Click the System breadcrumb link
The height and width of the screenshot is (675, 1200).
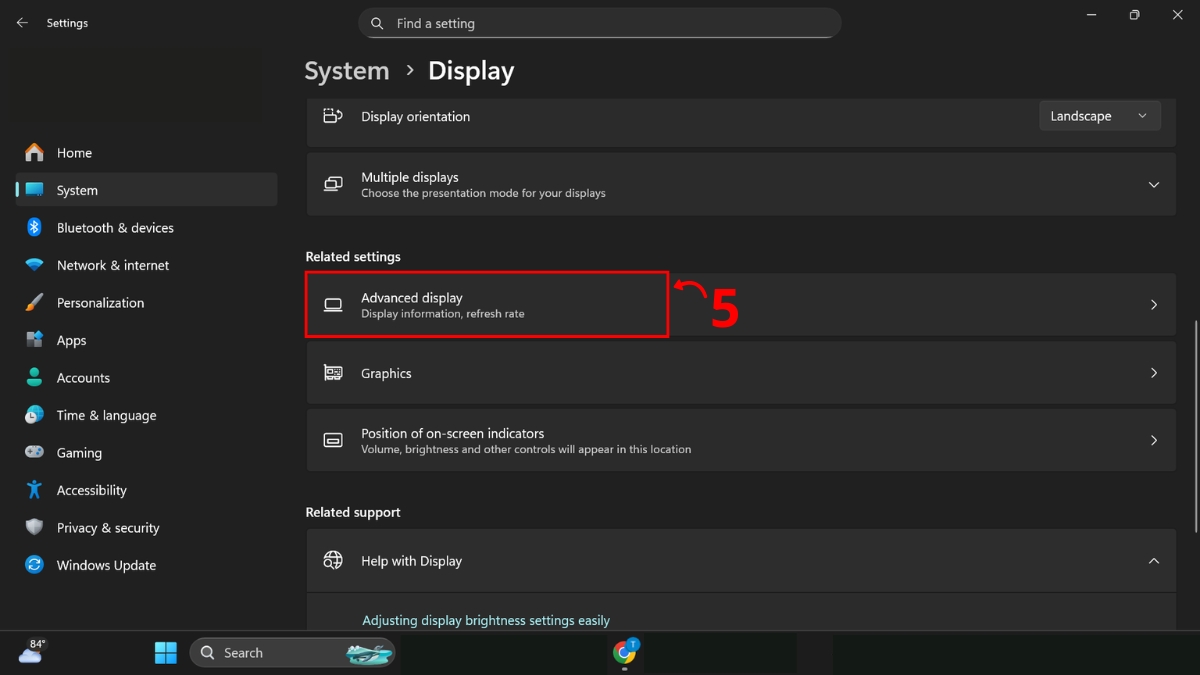[x=347, y=71]
